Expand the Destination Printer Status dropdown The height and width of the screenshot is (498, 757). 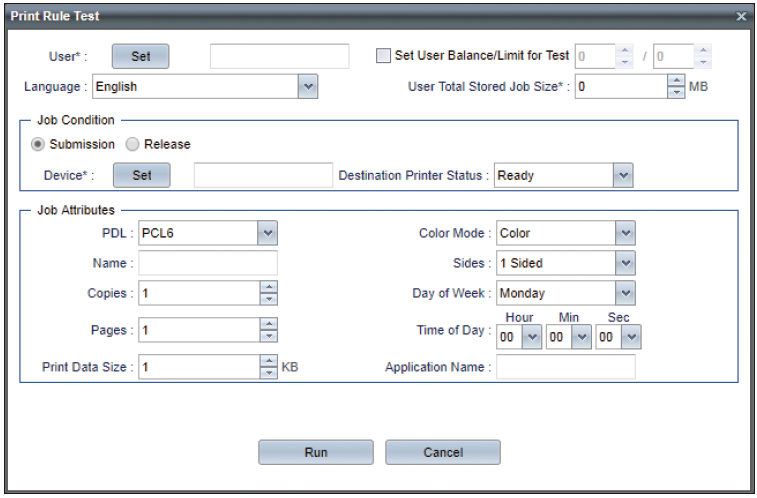coord(624,175)
